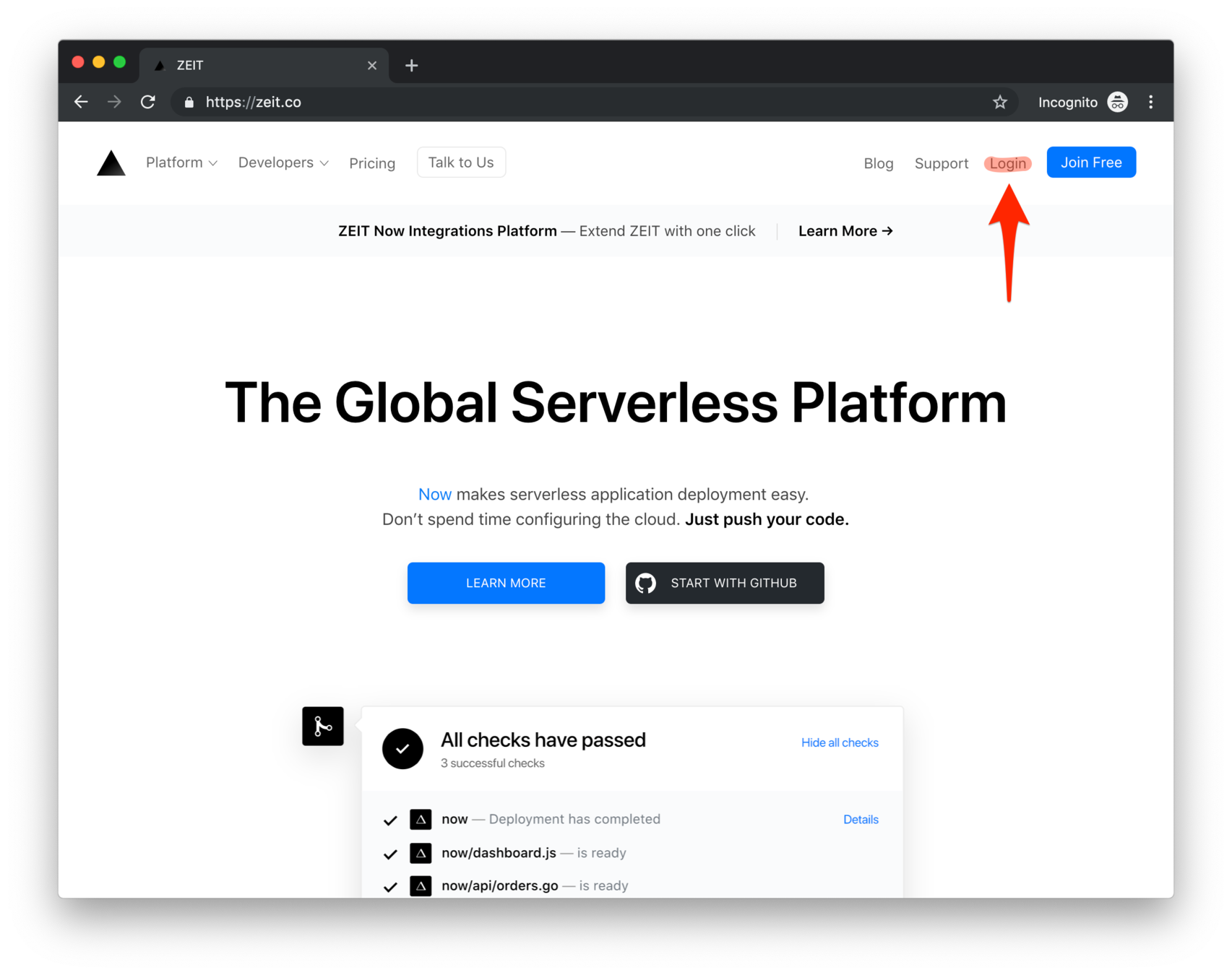
Task: Click the blue LEARN MORE button
Action: [506, 583]
